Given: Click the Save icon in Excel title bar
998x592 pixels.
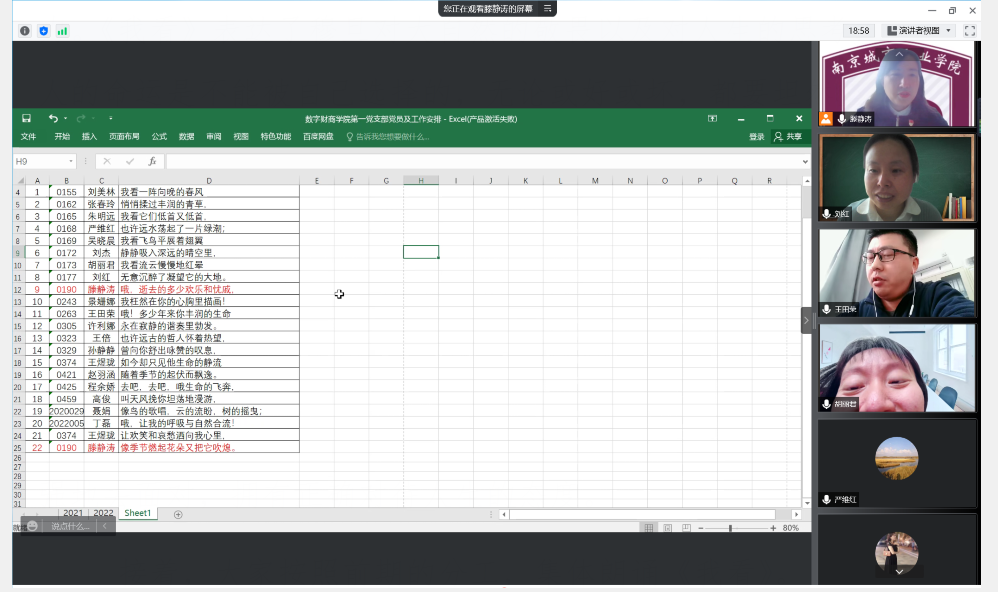Looking at the screenshot, I should 27,118.
